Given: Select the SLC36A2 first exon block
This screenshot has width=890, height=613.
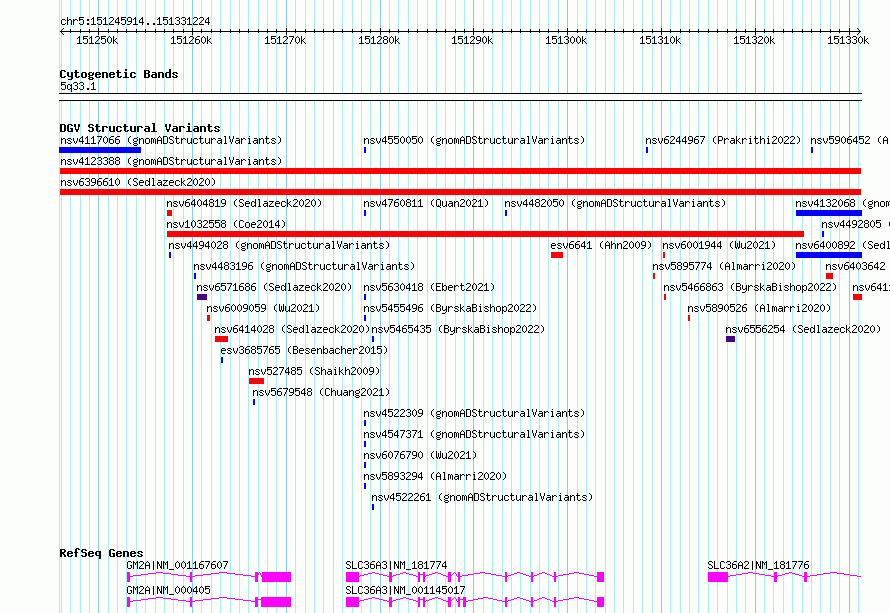Looking at the screenshot, I should 718,577.
